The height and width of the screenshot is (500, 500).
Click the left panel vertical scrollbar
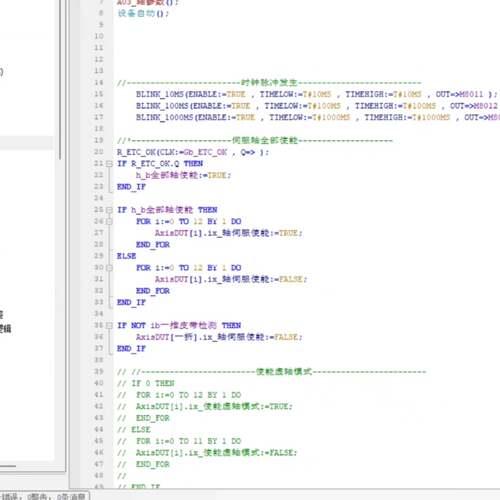[60, 80]
